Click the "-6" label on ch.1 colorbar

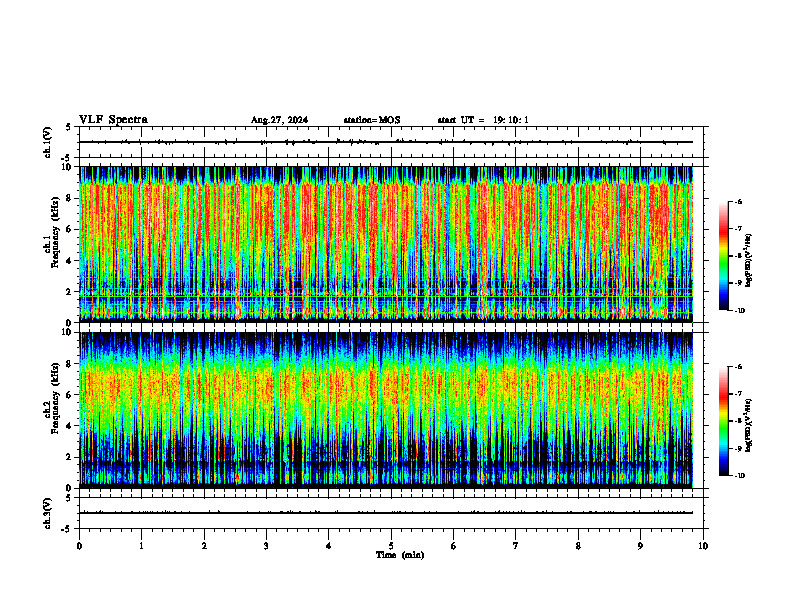point(738,202)
